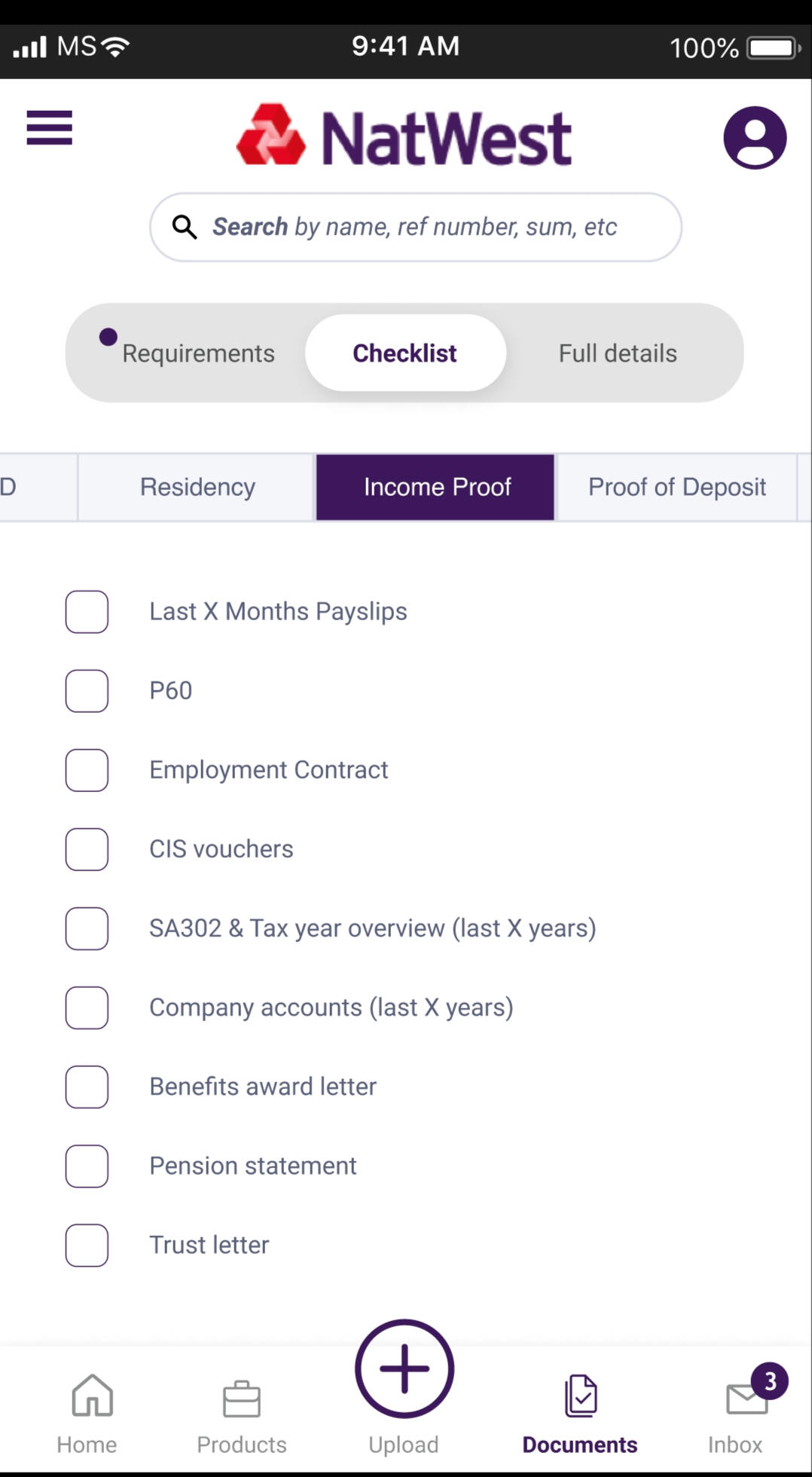Select the Residency category tab
This screenshot has width=812, height=1477.
tap(197, 487)
